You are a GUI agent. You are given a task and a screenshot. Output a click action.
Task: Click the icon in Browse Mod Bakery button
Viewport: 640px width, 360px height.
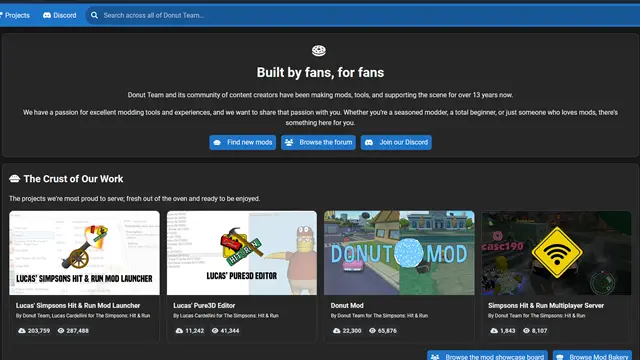click(x=560, y=357)
